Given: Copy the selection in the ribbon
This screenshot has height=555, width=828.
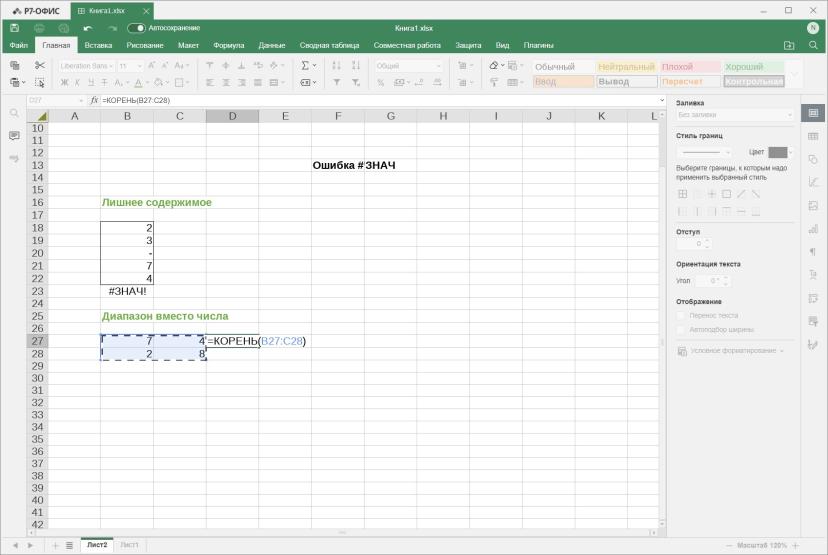Looking at the screenshot, I should (x=15, y=65).
